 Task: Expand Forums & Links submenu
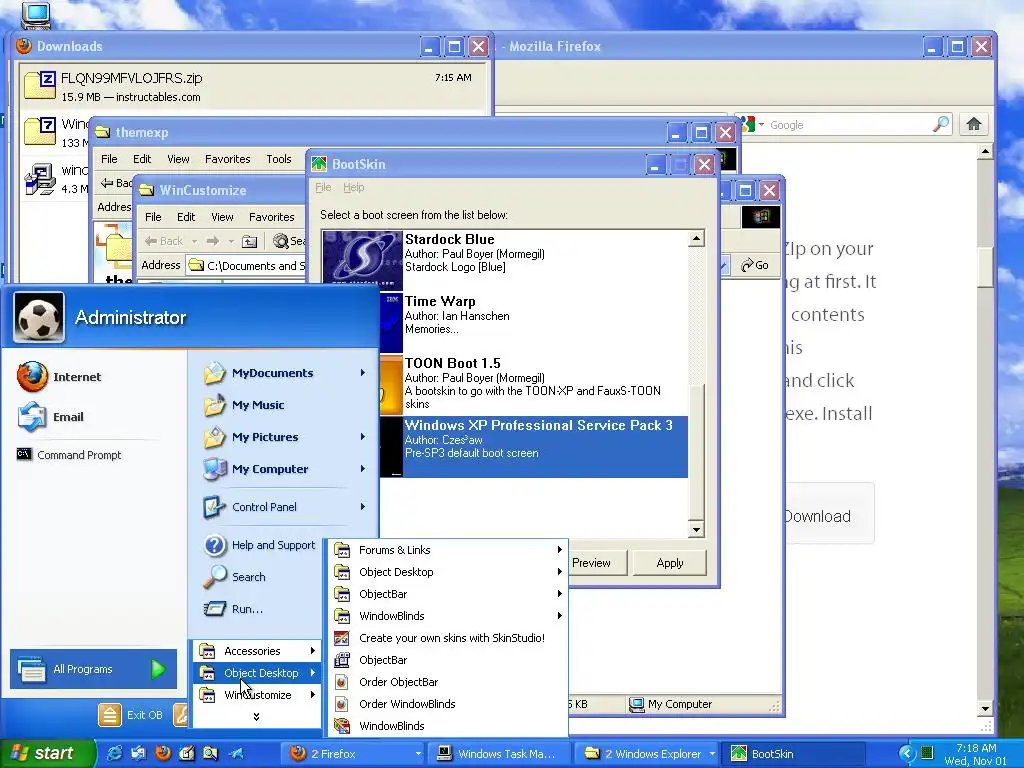[448, 550]
